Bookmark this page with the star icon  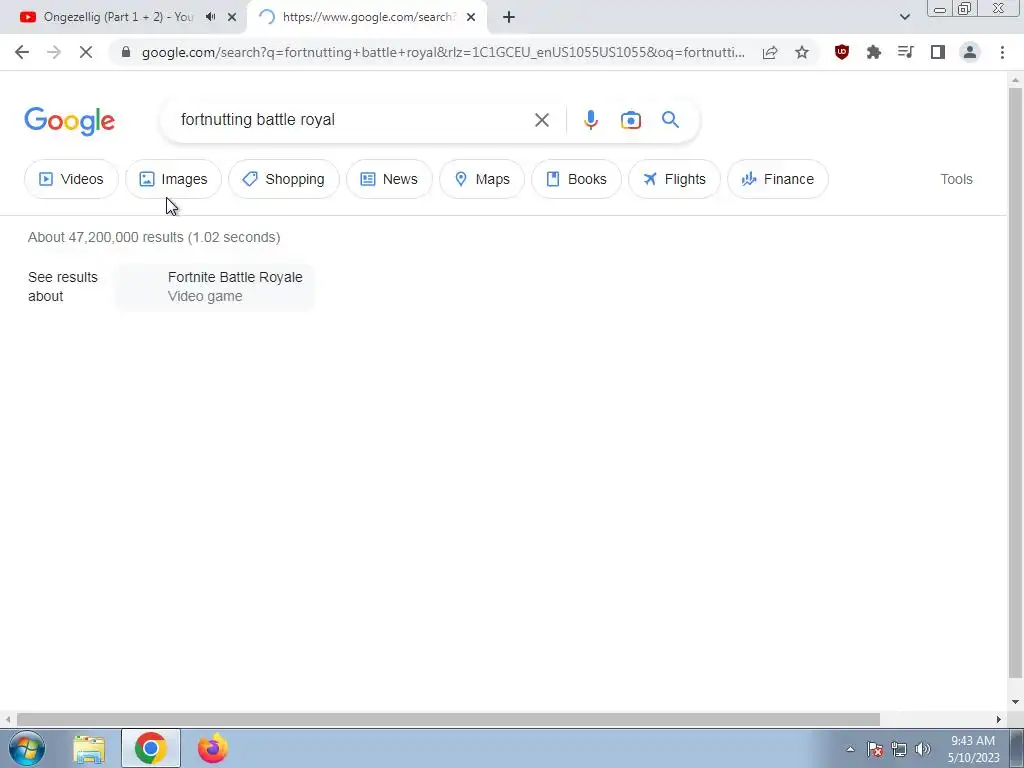[x=802, y=52]
